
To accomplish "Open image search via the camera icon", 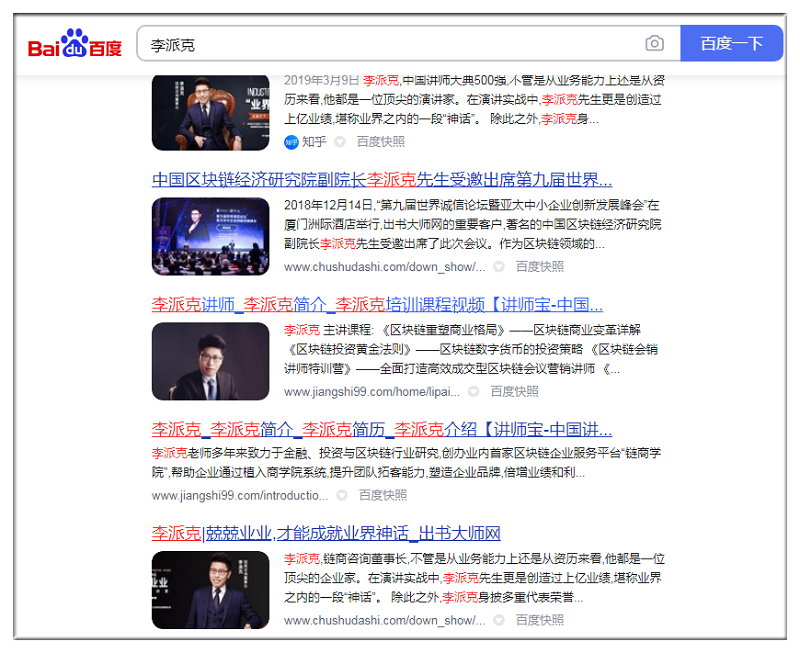I will [x=654, y=44].
